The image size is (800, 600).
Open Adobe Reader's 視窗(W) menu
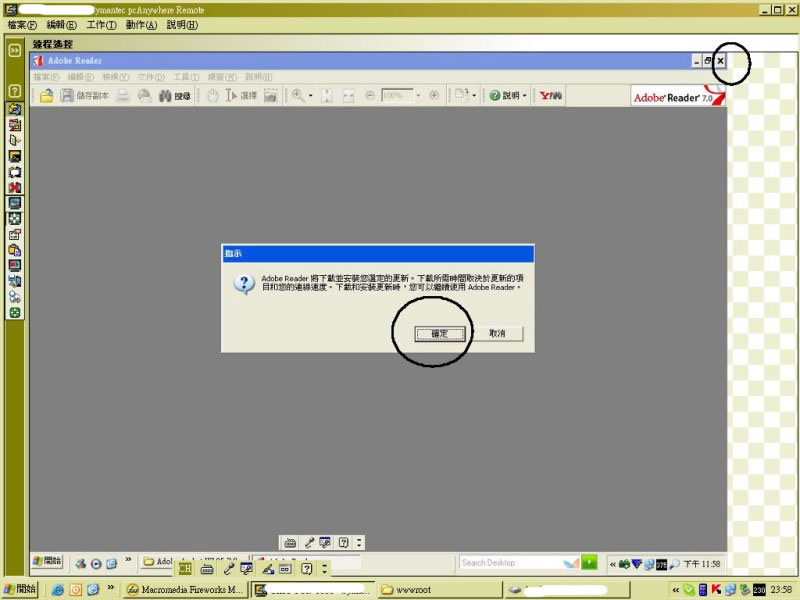[222, 77]
